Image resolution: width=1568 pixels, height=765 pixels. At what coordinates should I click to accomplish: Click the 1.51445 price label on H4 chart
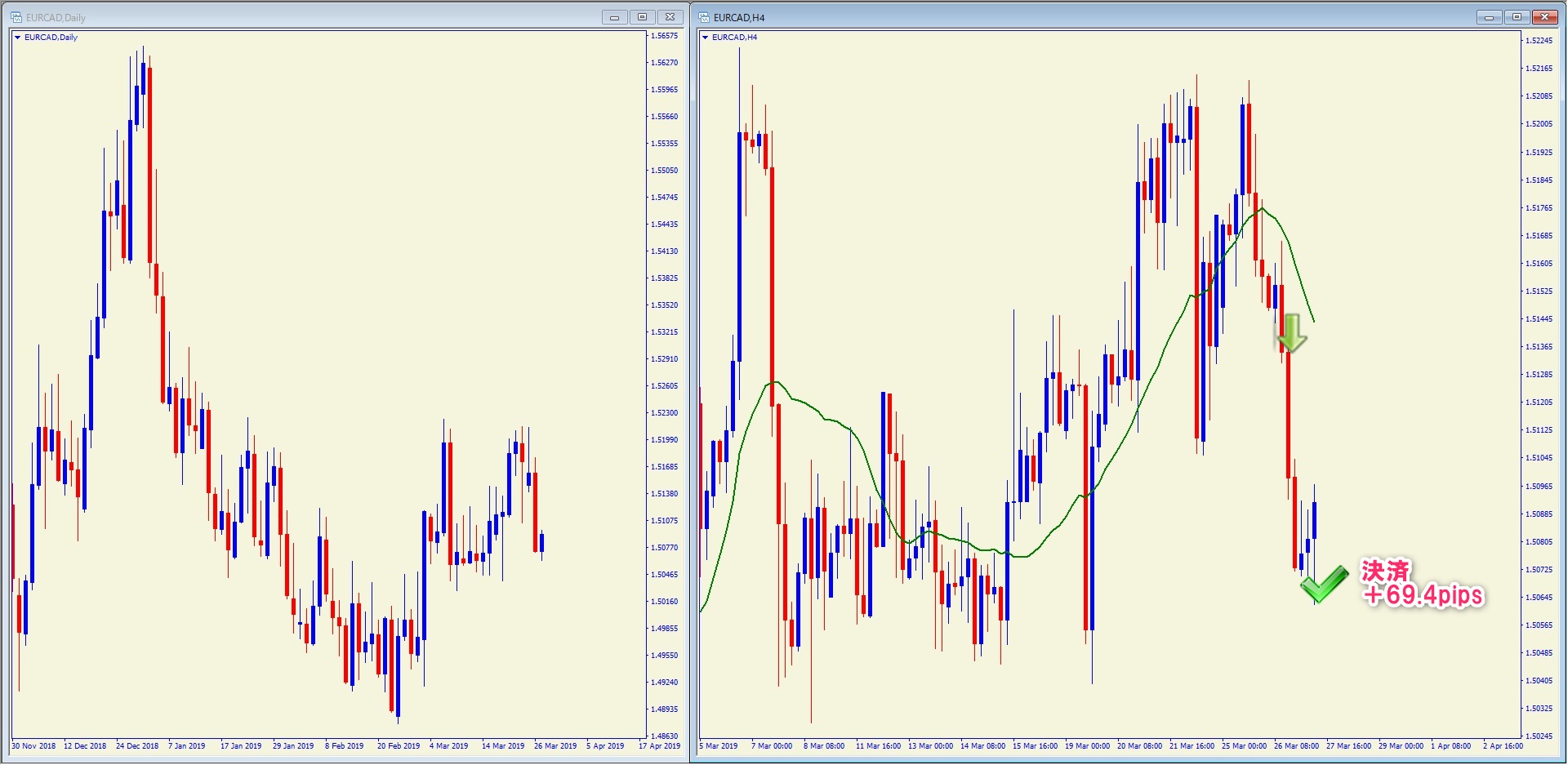(x=1539, y=319)
